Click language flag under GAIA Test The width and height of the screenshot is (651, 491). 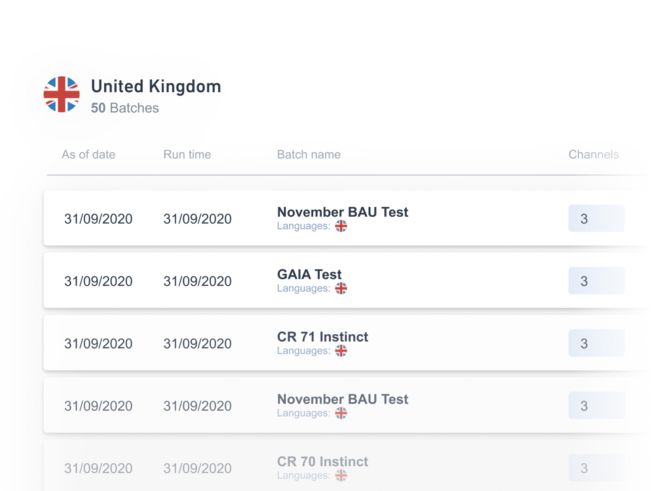tap(341, 288)
